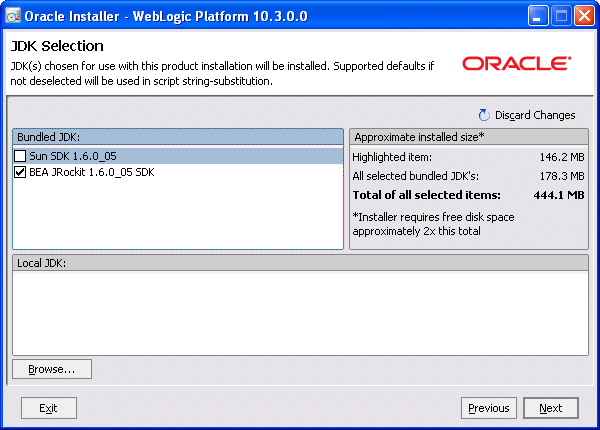600x430 pixels.
Task: Click the Oracle logo
Action: [517, 64]
